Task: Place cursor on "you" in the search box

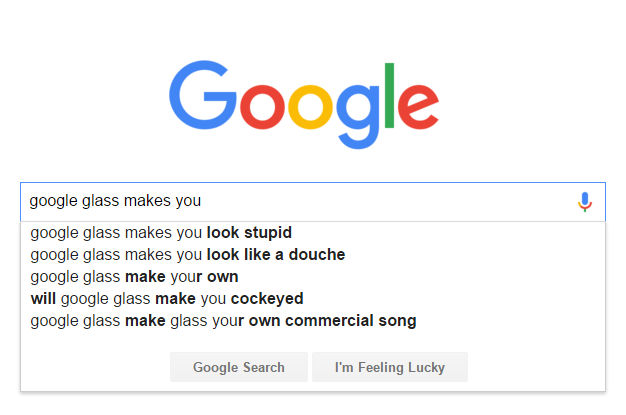Action: (x=189, y=202)
